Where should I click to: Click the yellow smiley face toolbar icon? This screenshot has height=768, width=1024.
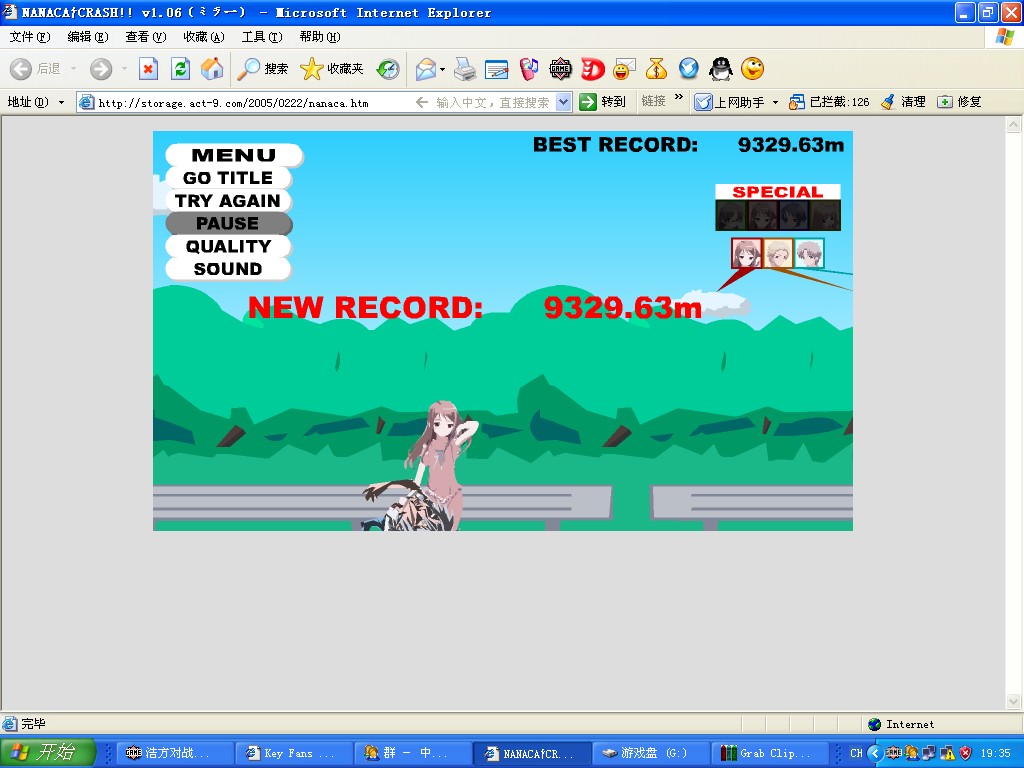752,69
